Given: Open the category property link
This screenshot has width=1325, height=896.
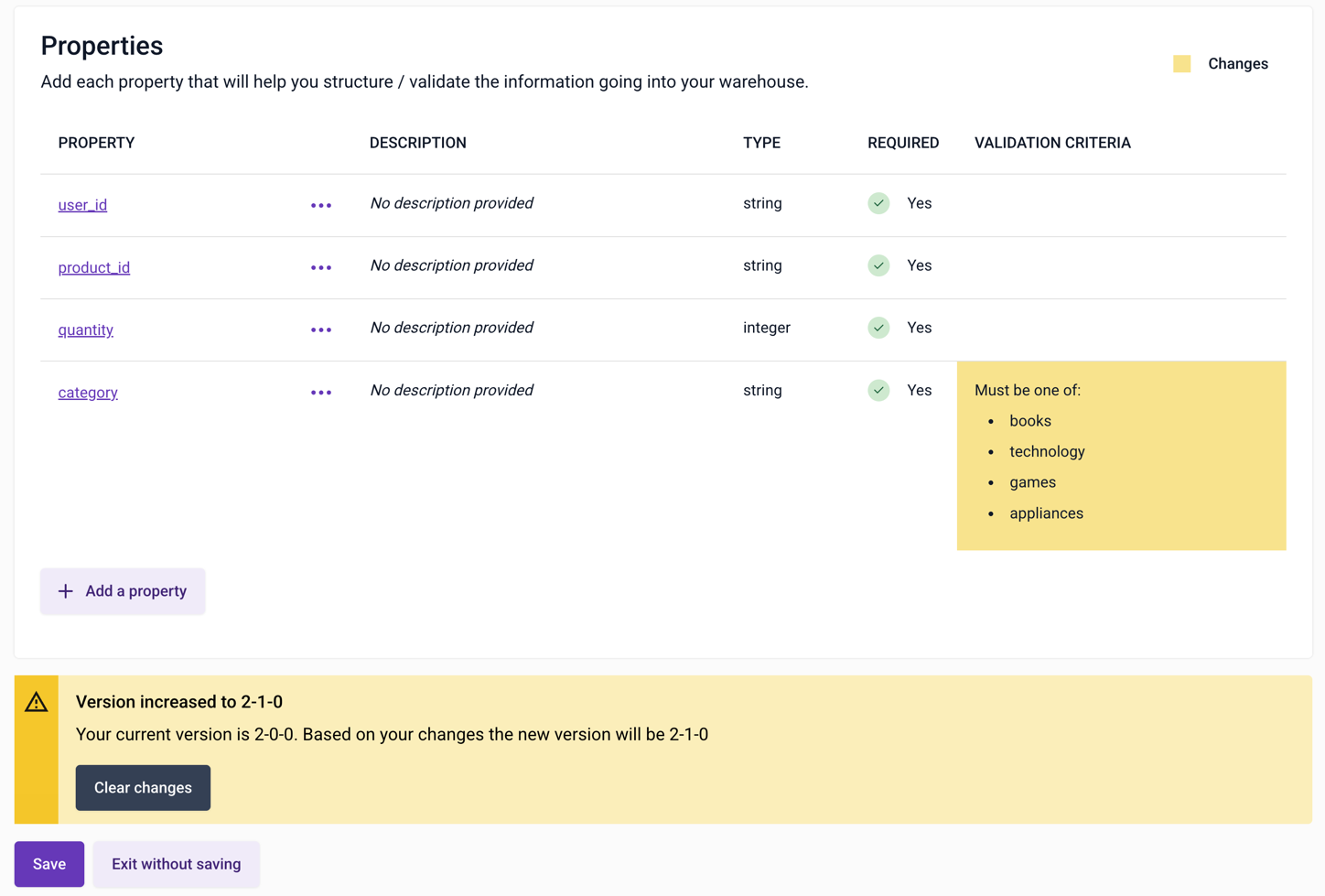Looking at the screenshot, I should (x=88, y=393).
